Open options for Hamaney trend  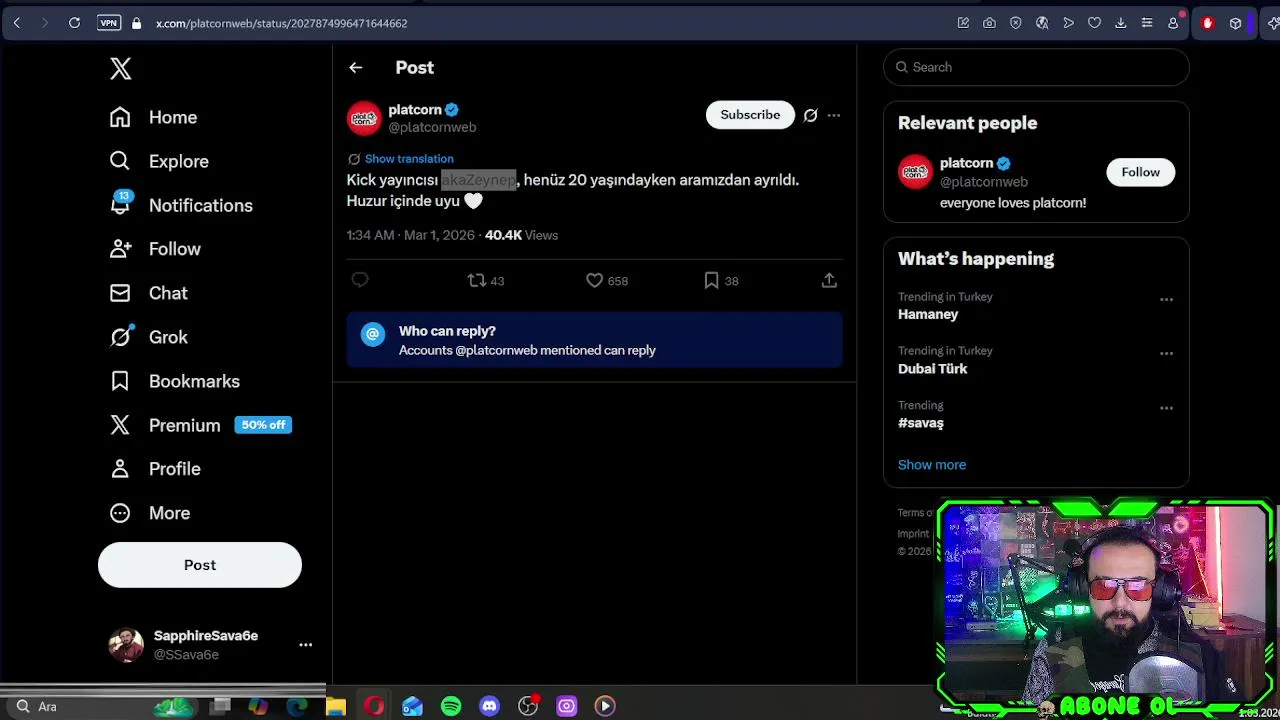(1166, 299)
